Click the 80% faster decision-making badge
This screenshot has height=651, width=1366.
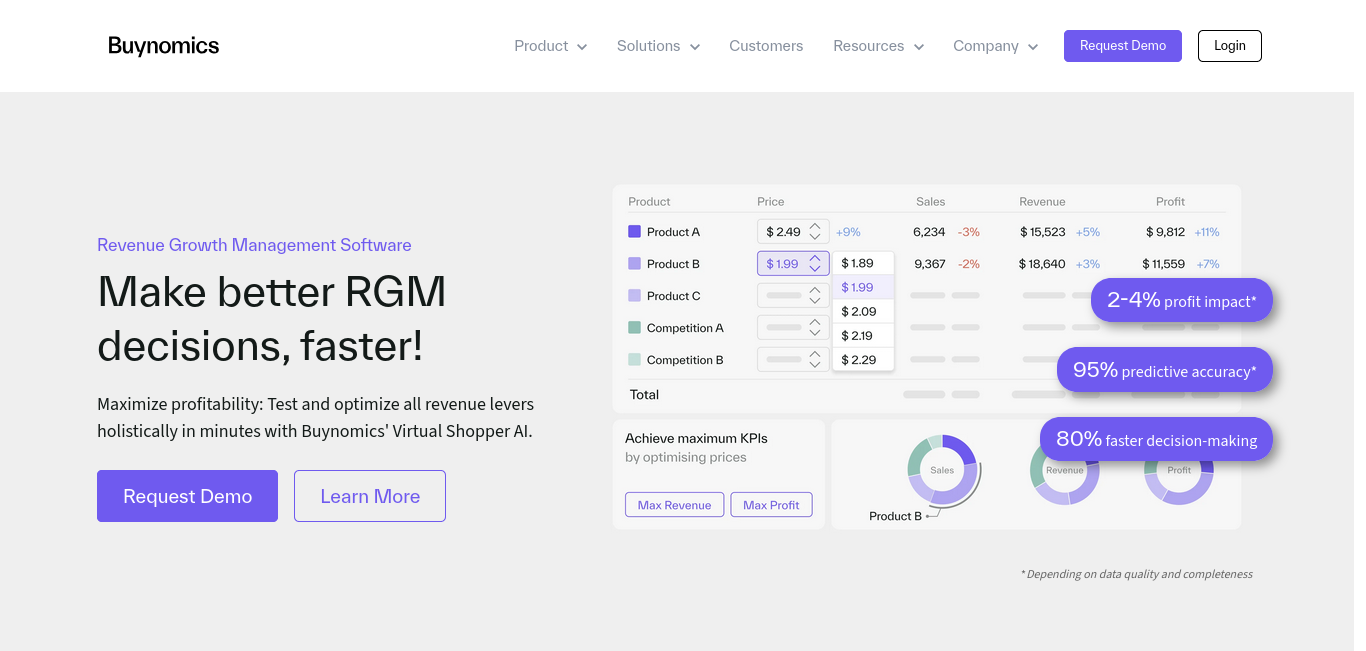pyautogui.click(x=1156, y=439)
